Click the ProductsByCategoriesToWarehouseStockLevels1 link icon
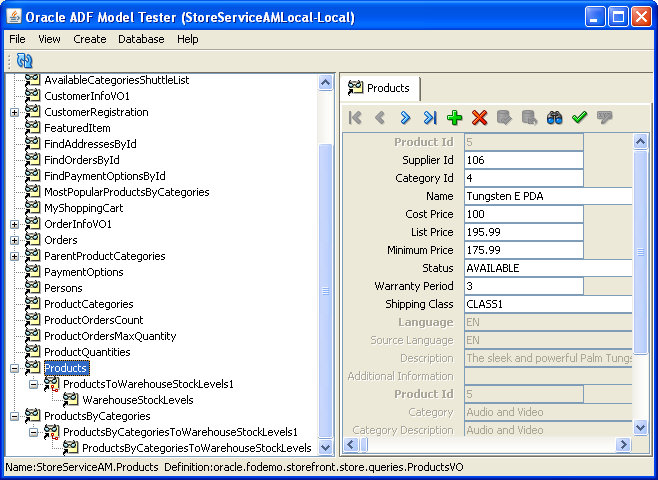The image size is (658, 480). tap(51, 431)
